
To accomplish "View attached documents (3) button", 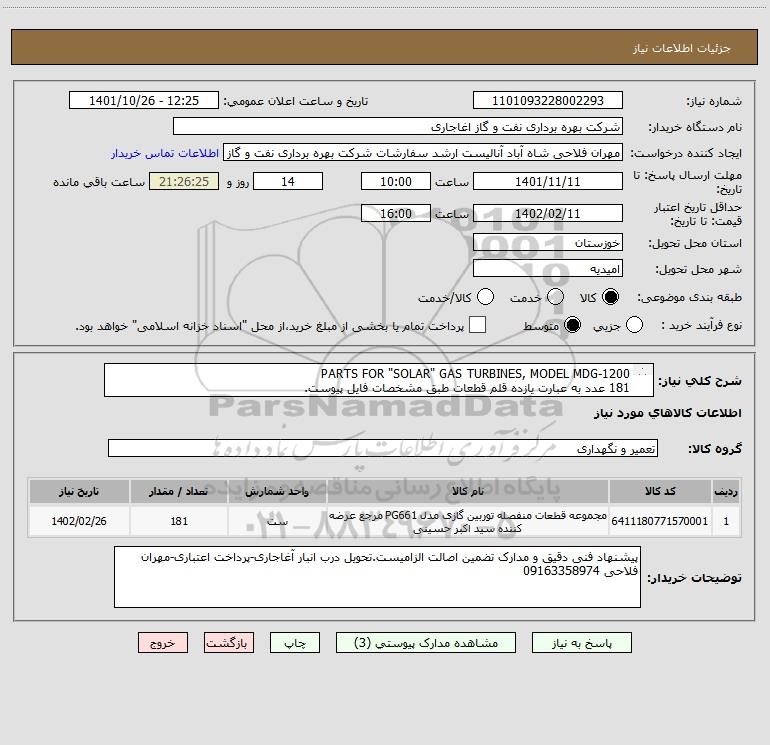I will point(426,643).
